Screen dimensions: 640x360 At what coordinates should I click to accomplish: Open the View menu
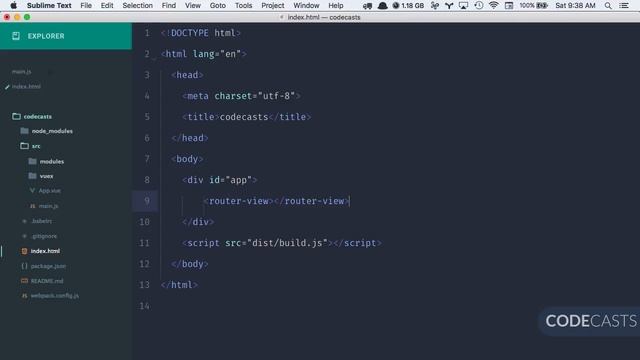click(193, 5)
